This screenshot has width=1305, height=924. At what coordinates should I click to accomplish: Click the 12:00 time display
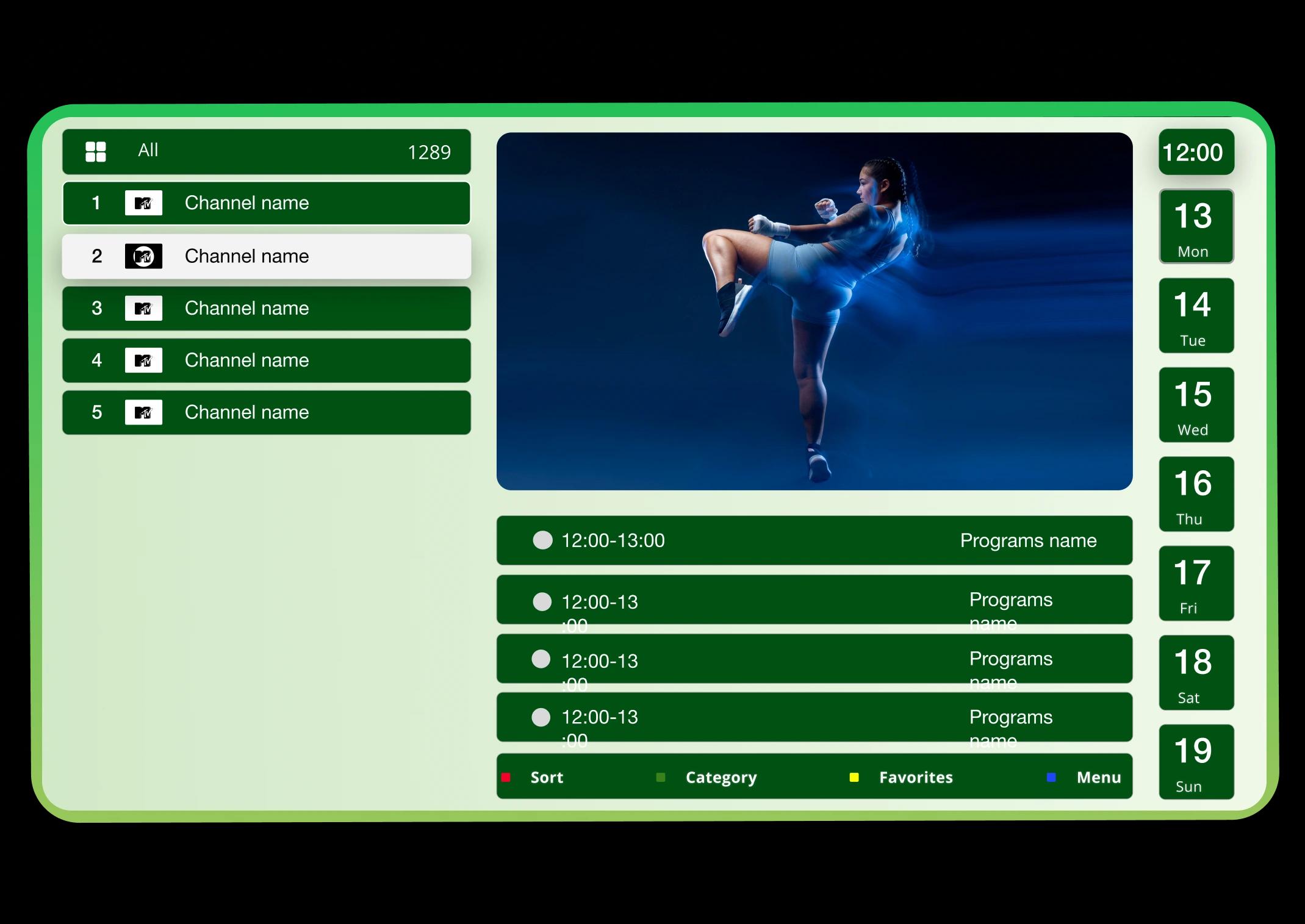coord(1195,152)
